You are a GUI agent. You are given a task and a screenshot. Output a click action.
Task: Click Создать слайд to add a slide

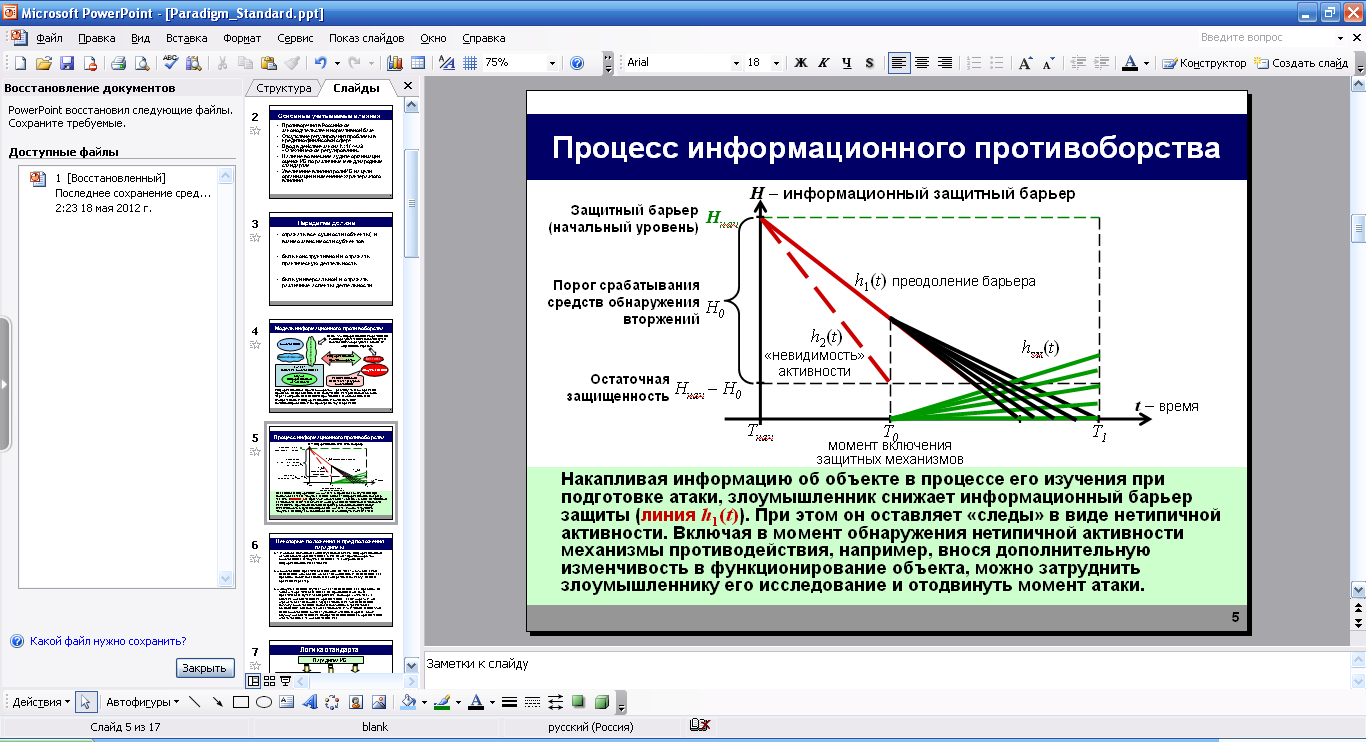point(1301,63)
